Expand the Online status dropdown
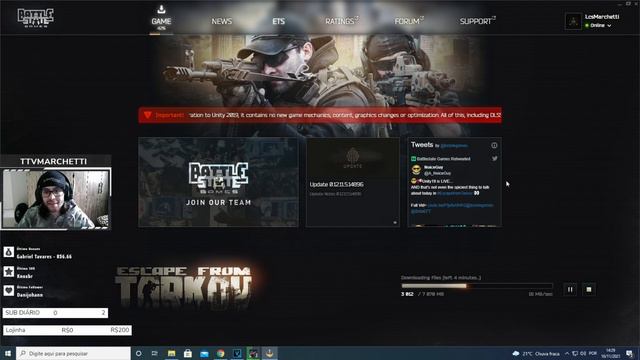640x360 pixels. [598, 25]
